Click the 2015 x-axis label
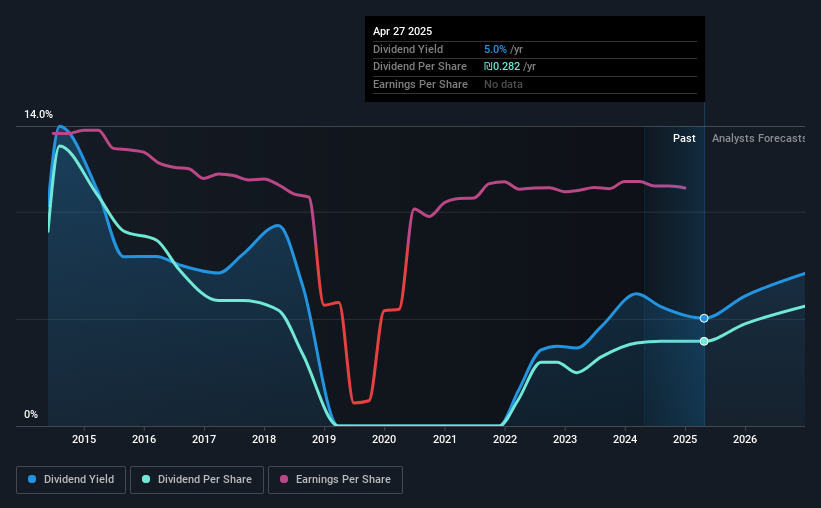Screen dimensions: 821x508 (84, 439)
